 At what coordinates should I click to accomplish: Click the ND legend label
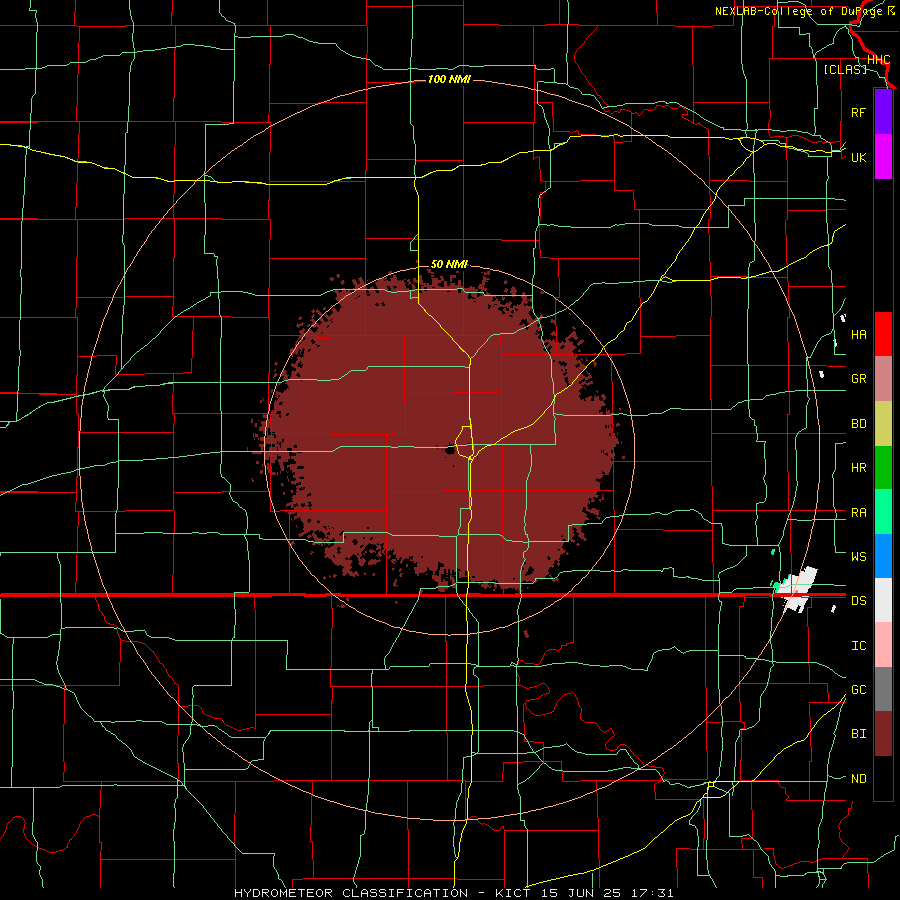coord(858,779)
